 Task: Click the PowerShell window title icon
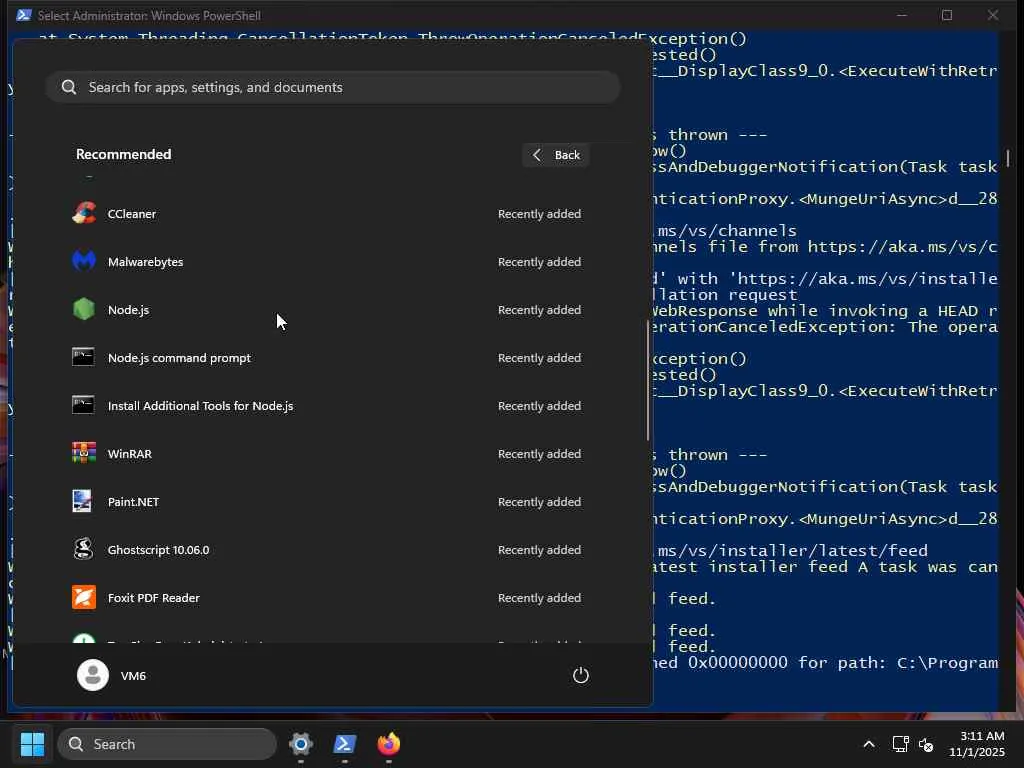24,15
